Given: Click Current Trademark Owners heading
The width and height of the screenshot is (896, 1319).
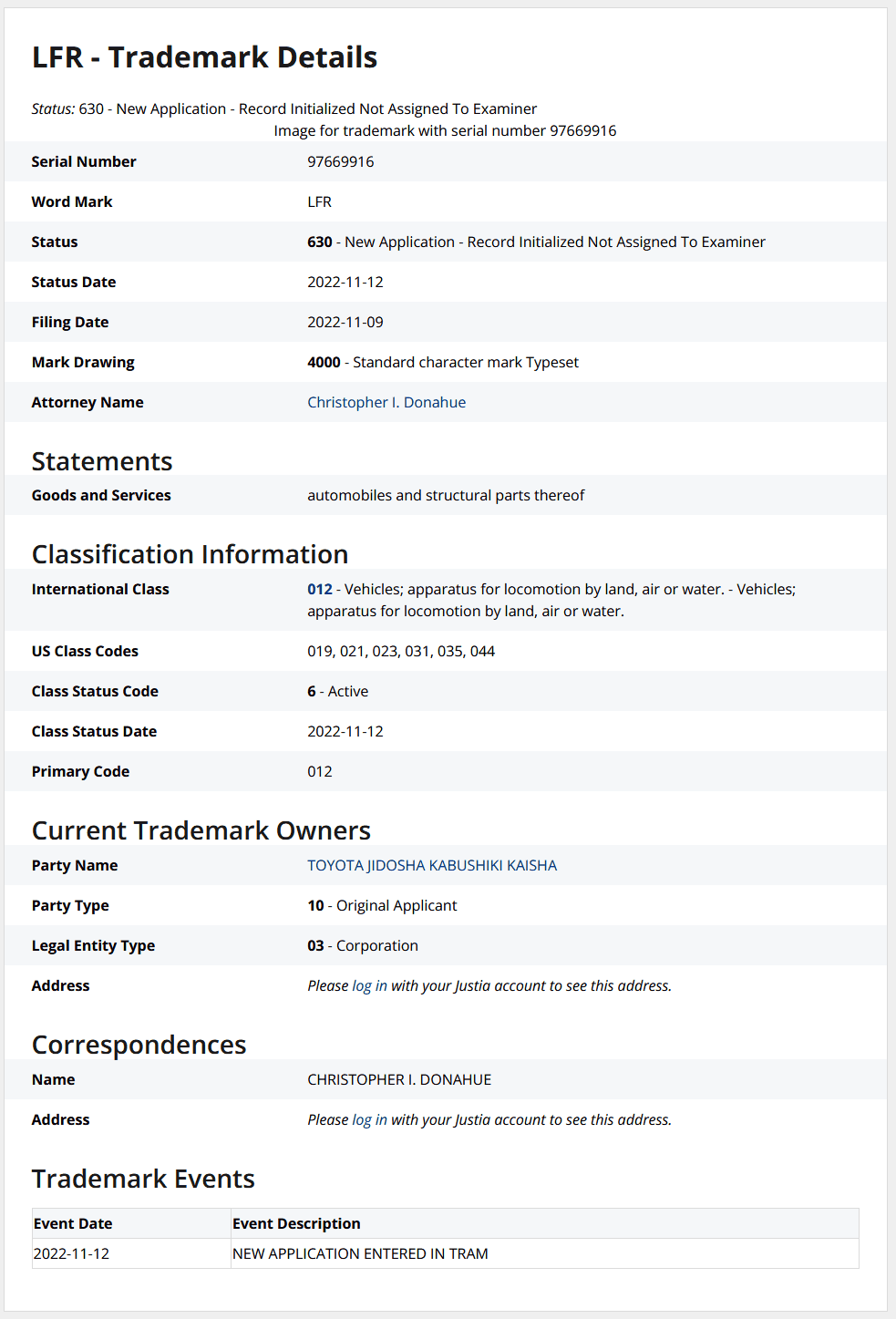Looking at the screenshot, I should pyautogui.click(x=201, y=830).
